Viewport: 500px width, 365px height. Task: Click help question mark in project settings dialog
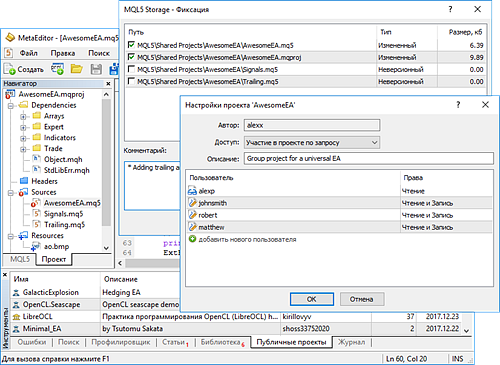click(x=458, y=105)
